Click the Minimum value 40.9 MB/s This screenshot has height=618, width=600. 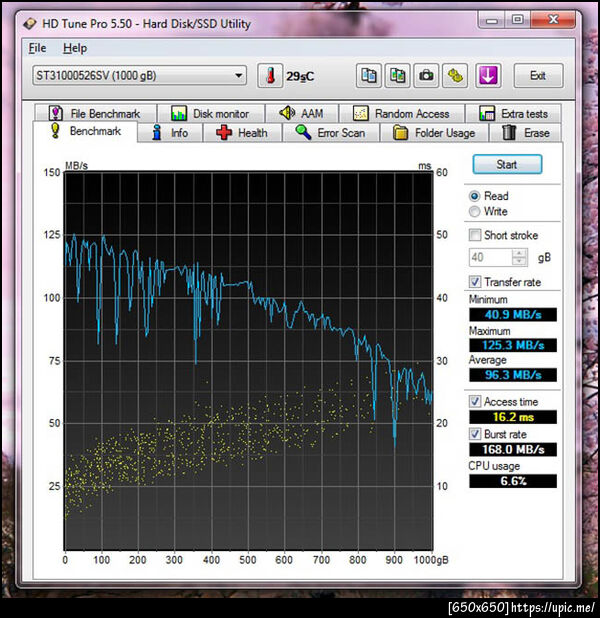pyautogui.click(x=513, y=315)
